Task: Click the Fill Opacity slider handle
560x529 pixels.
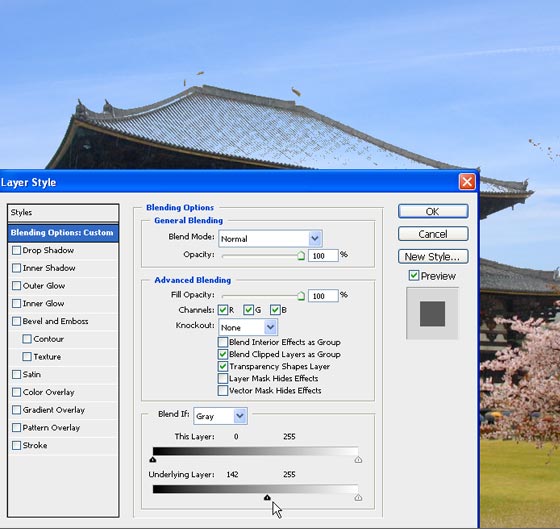Action: (x=301, y=296)
